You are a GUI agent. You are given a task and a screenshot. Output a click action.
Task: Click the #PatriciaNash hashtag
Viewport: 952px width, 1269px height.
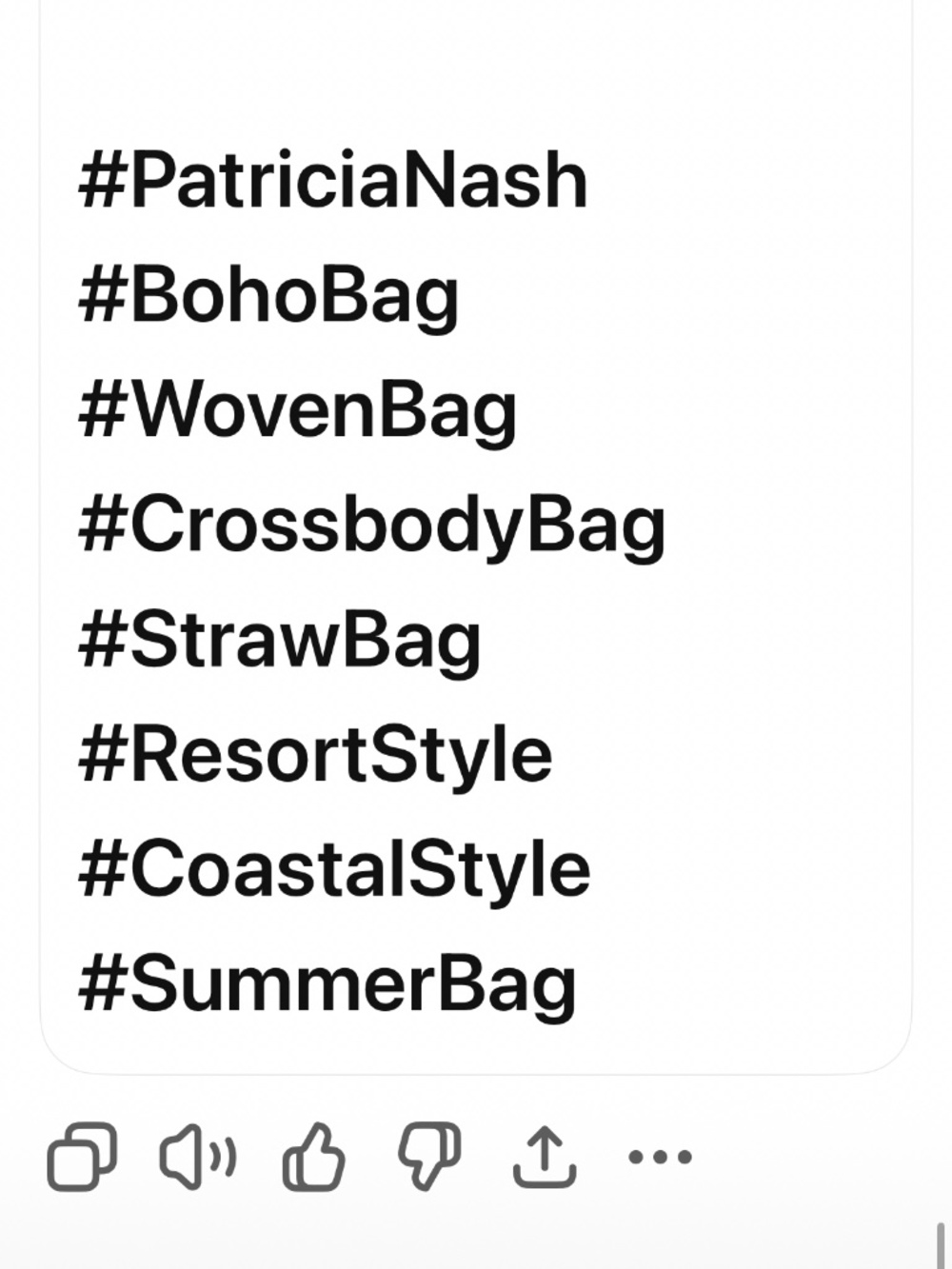tap(332, 181)
